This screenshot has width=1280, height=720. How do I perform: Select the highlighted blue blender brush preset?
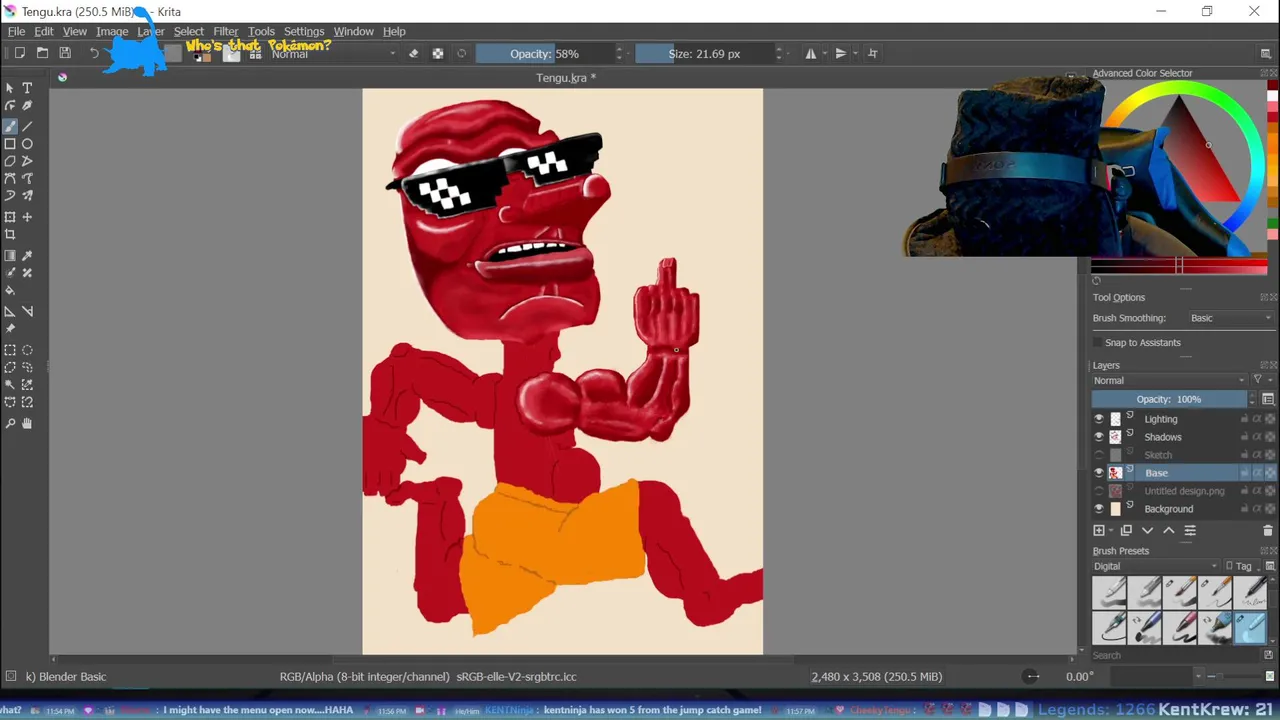click(x=1250, y=628)
